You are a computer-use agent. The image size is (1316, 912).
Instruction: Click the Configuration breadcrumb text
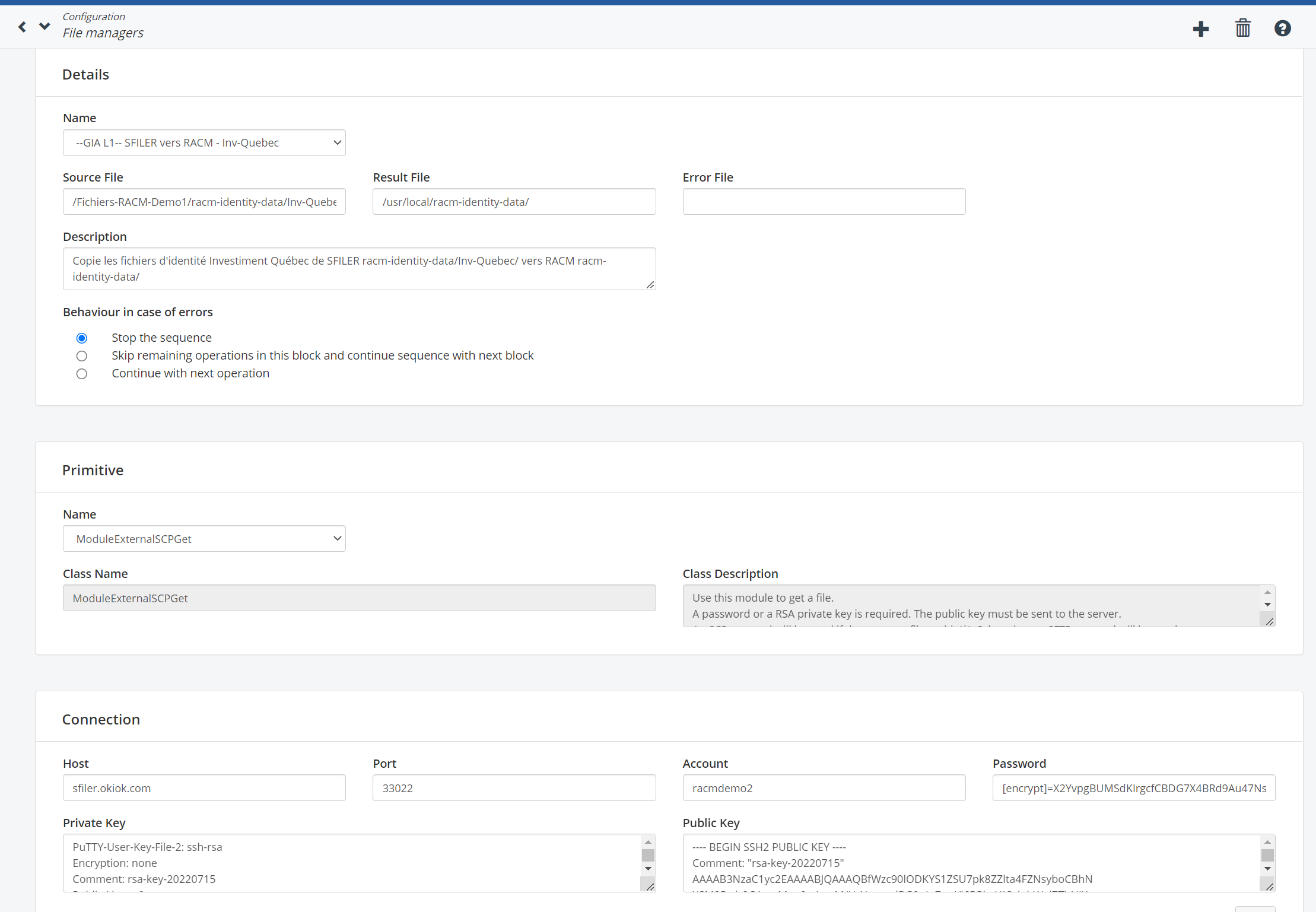coord(94,17)
